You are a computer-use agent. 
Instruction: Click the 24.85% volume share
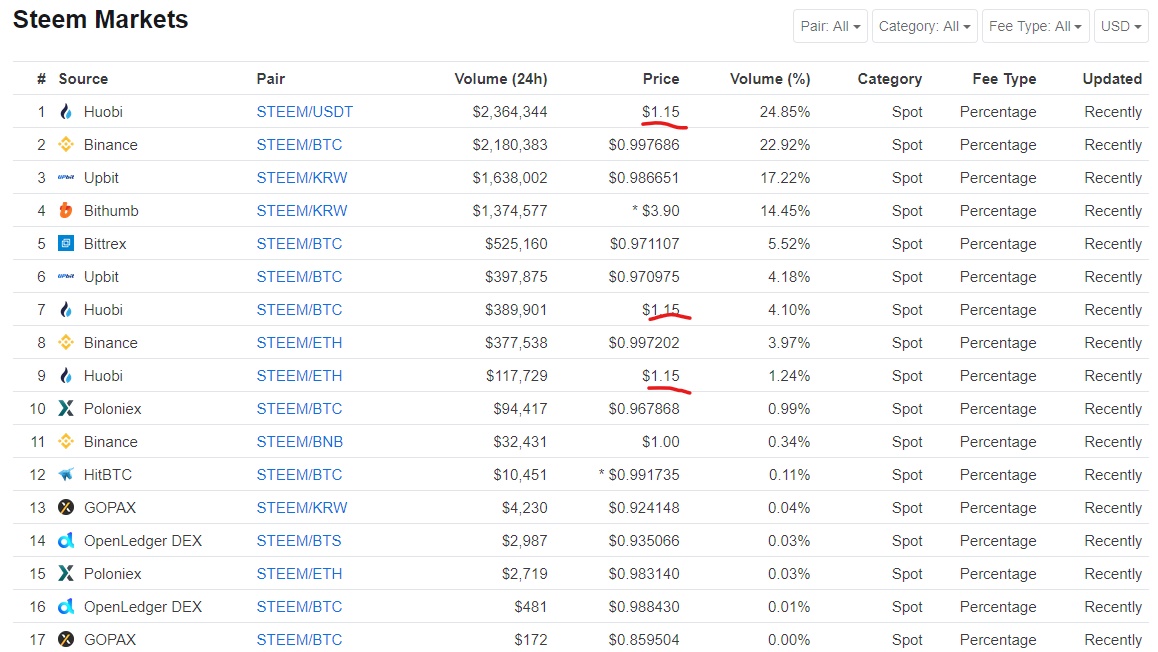pyautogui.click(x=784, y=111)
